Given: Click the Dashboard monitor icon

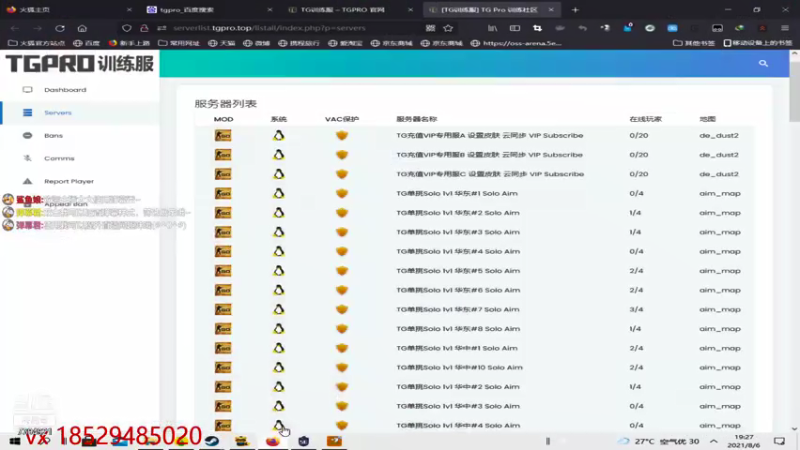Looking at the screenshot, I should tap(28, 90).
